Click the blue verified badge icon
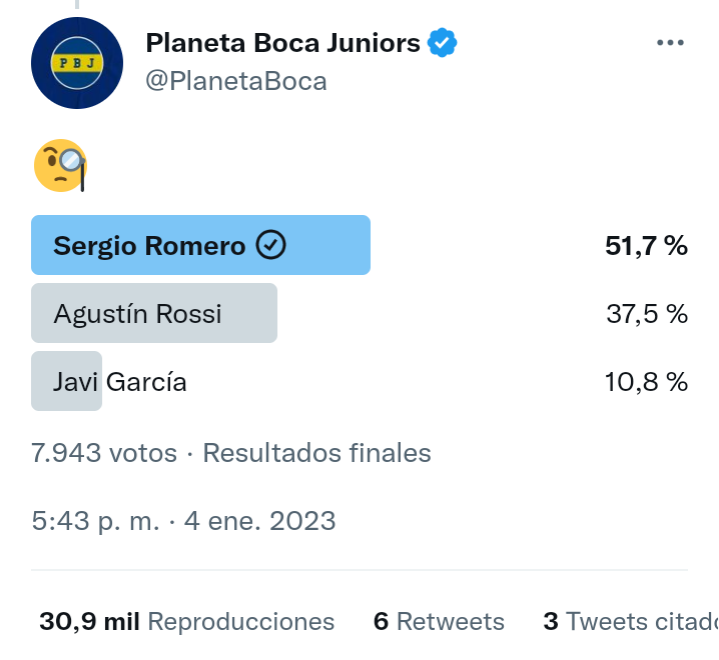 442,43
